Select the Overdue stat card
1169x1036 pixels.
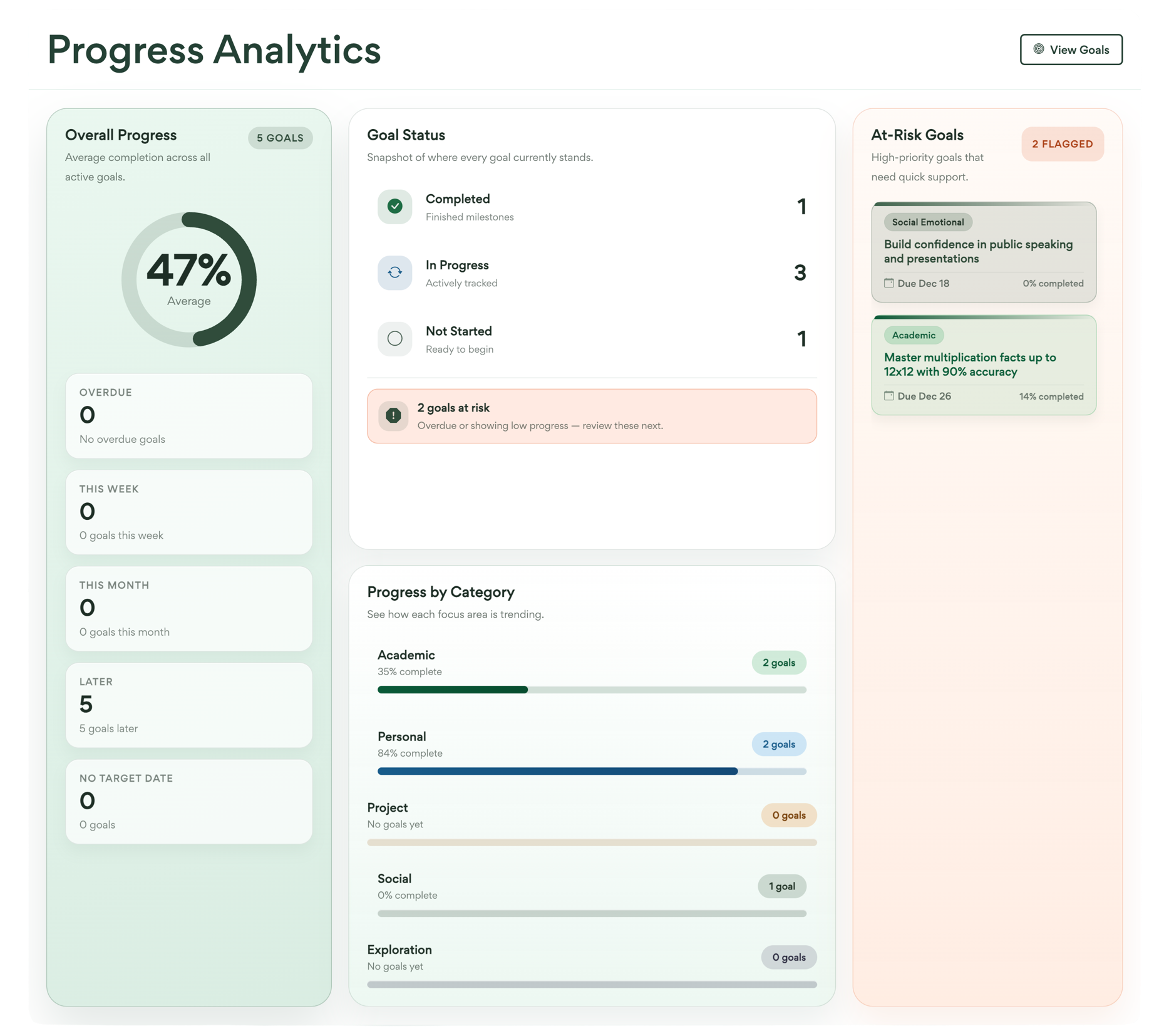(x=188, y=415)
